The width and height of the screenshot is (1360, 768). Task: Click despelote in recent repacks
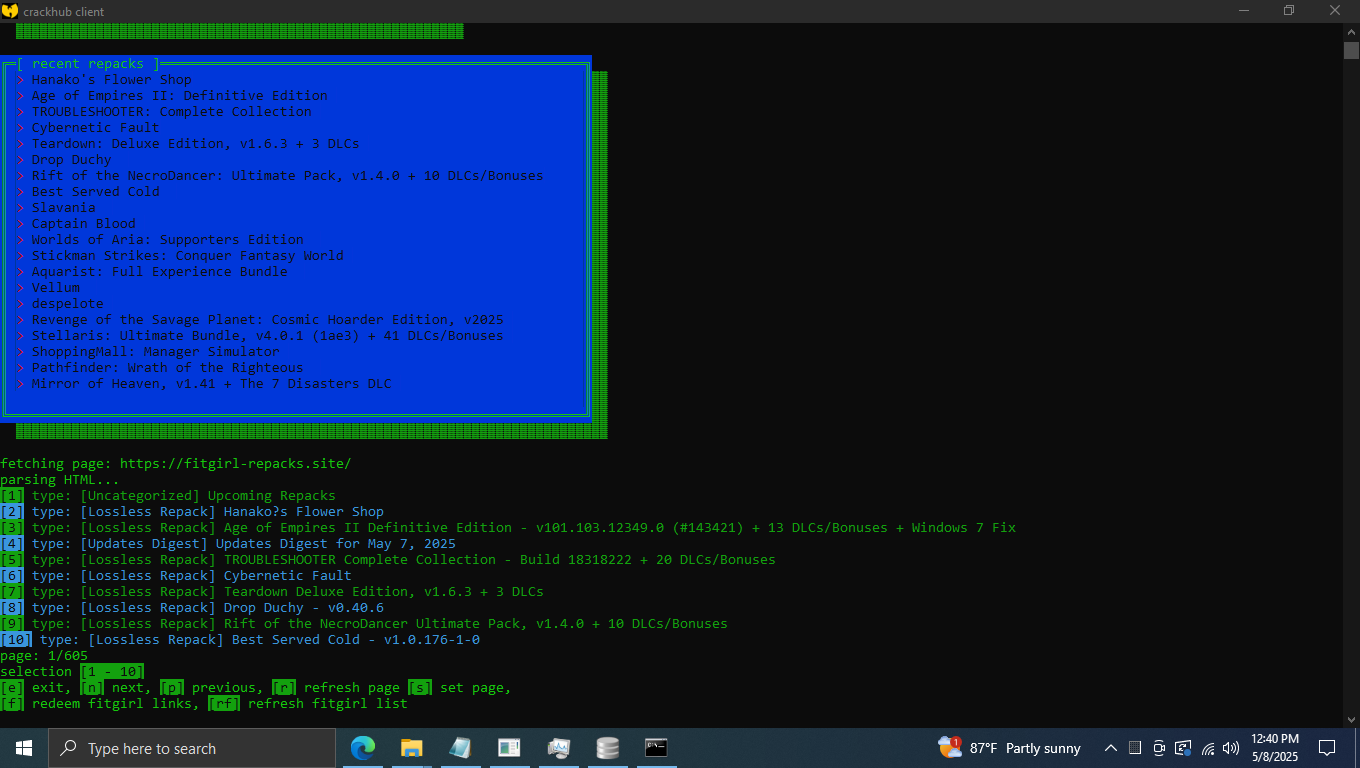(x=67, y=303)
